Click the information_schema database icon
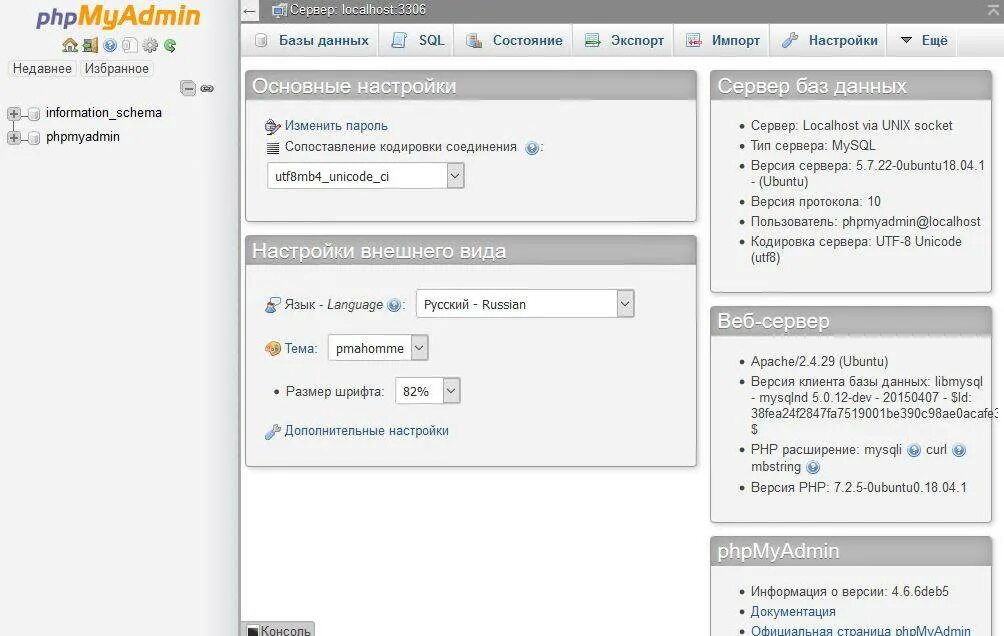Screen dimensions: 1004x636 click(x=35, y=114)
